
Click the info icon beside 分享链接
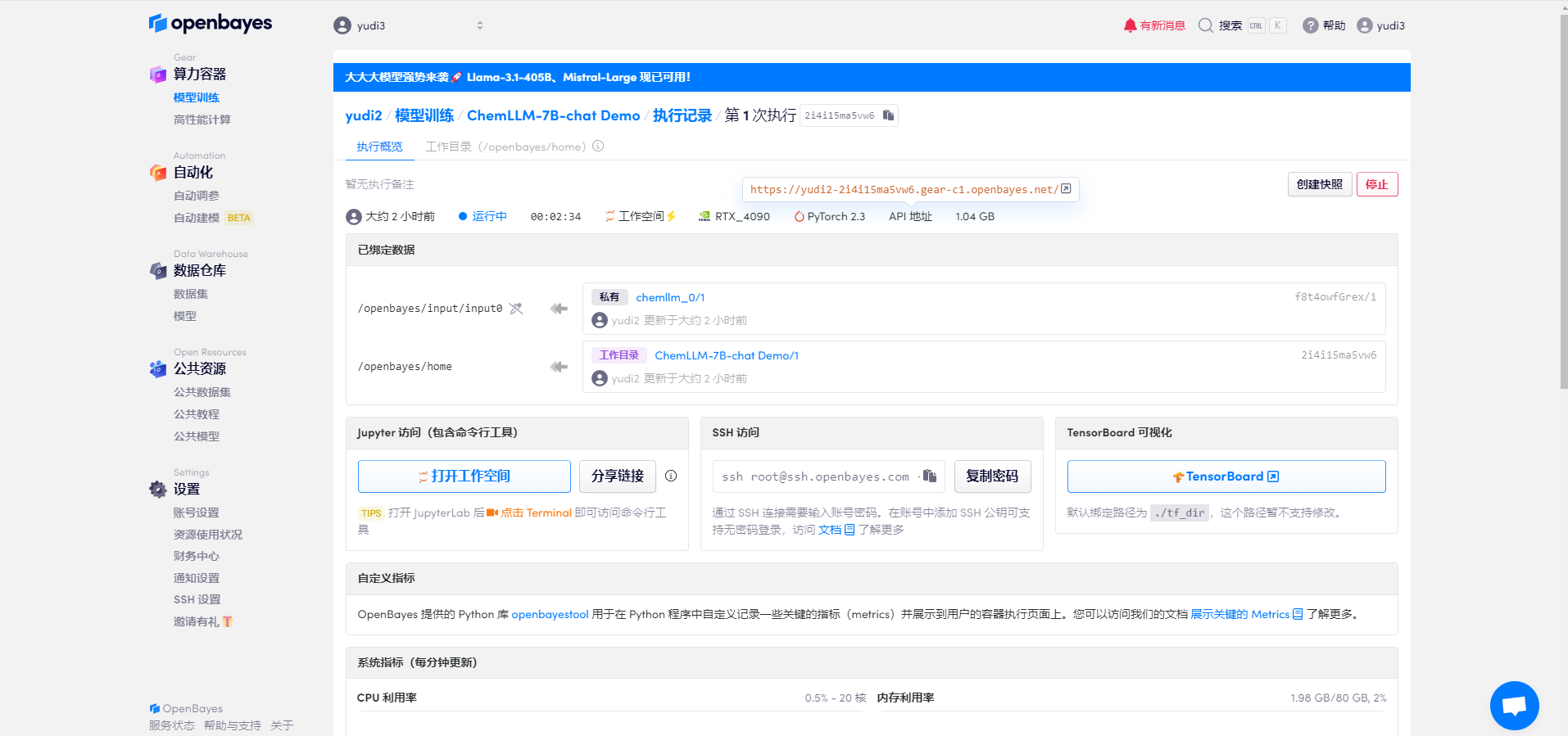(x=671, y=476)
